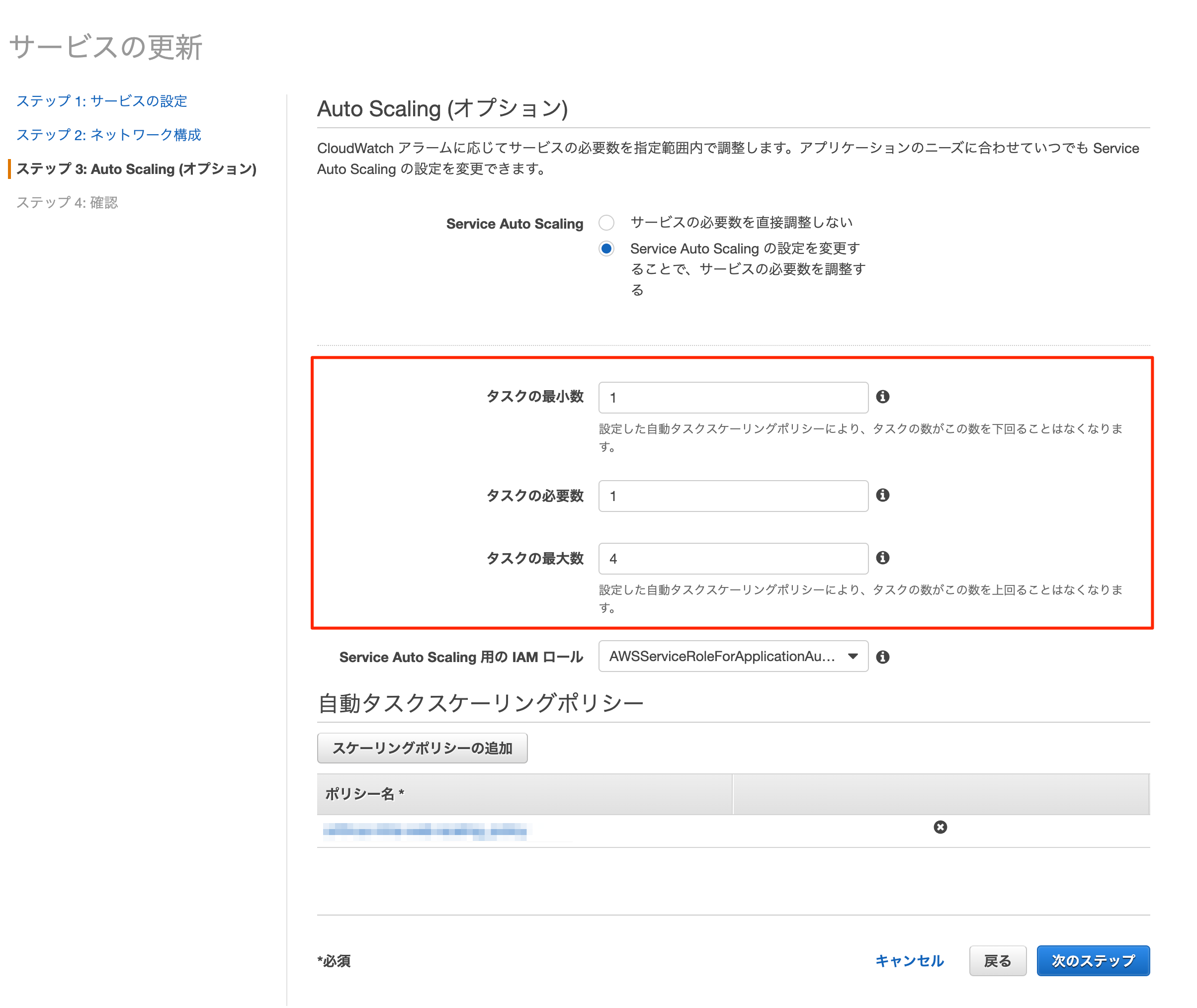
Task: Select ステップ 4: 確認 in sidebar
Action: (67, 202)
